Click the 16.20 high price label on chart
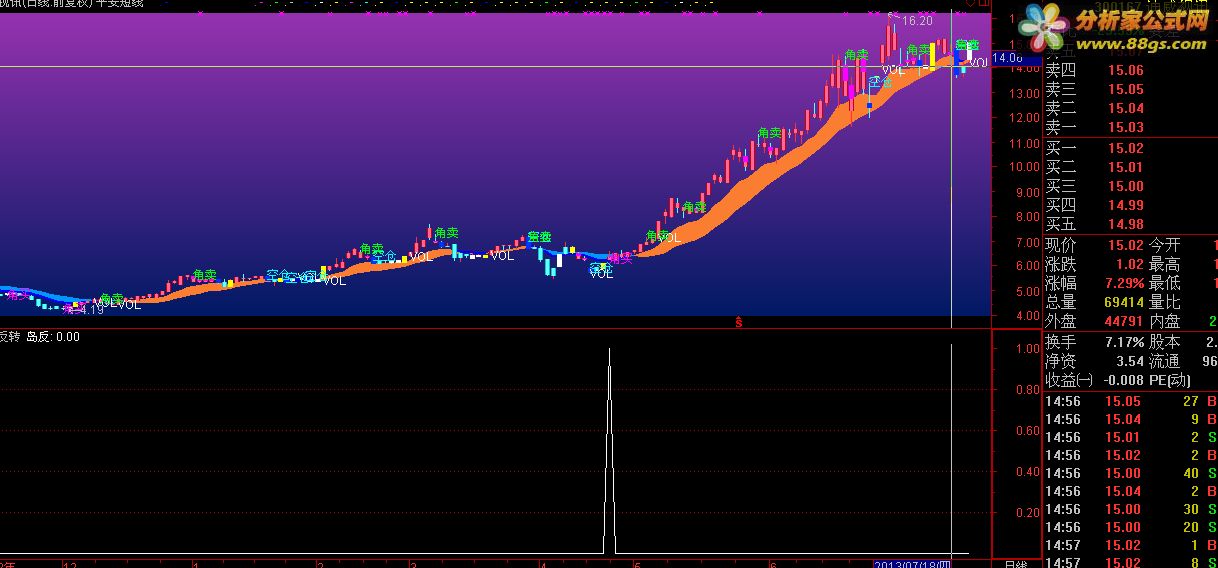 [x=917, y=20]
